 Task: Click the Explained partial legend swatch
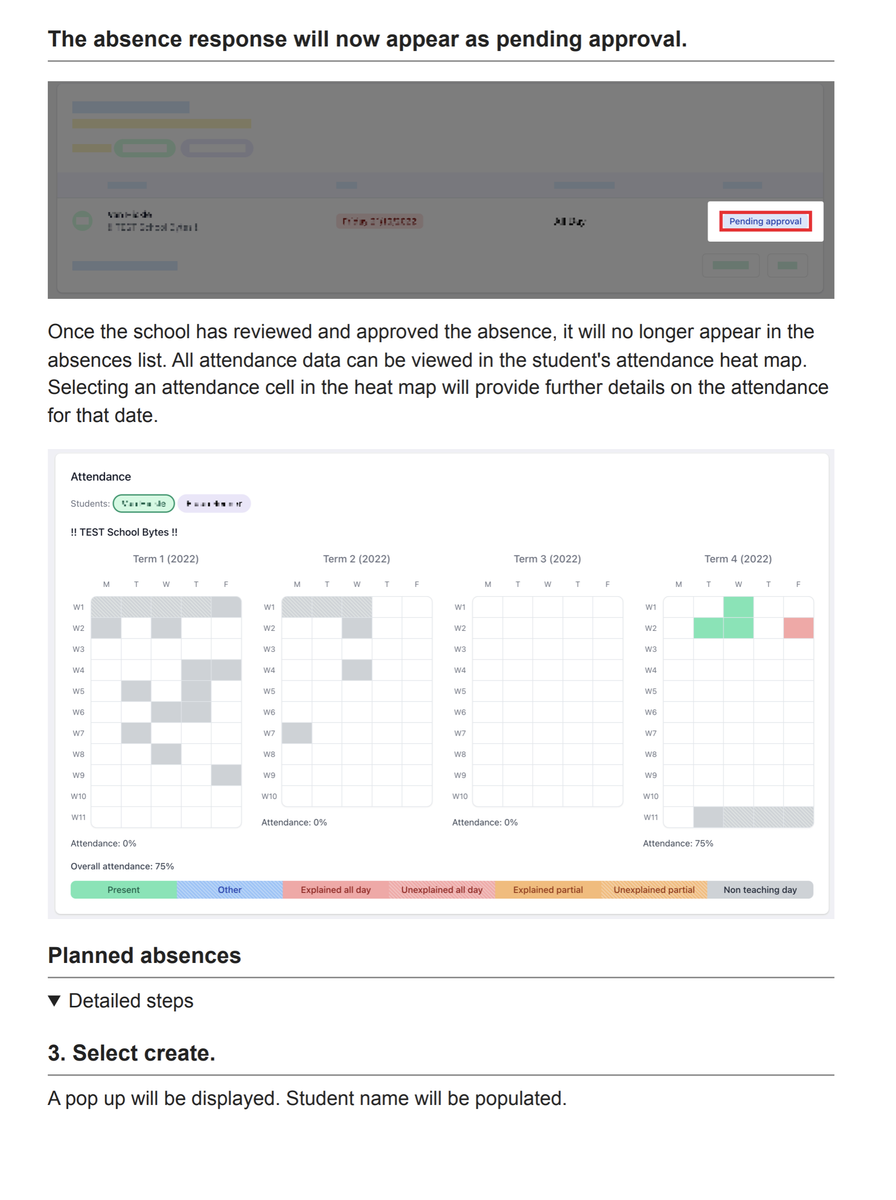click(548, 890)
